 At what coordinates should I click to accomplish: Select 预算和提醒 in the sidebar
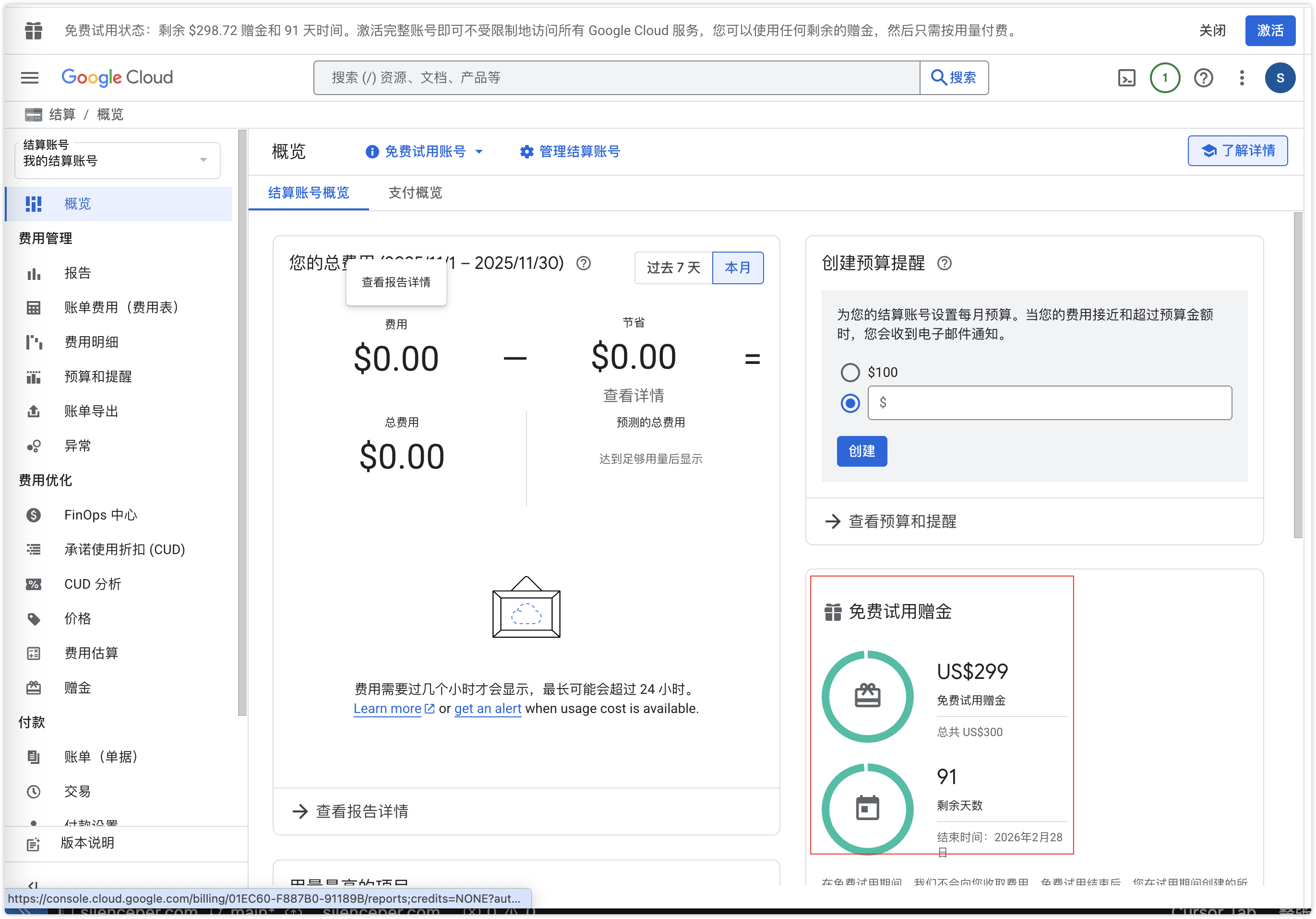click(x=97, y=376)
